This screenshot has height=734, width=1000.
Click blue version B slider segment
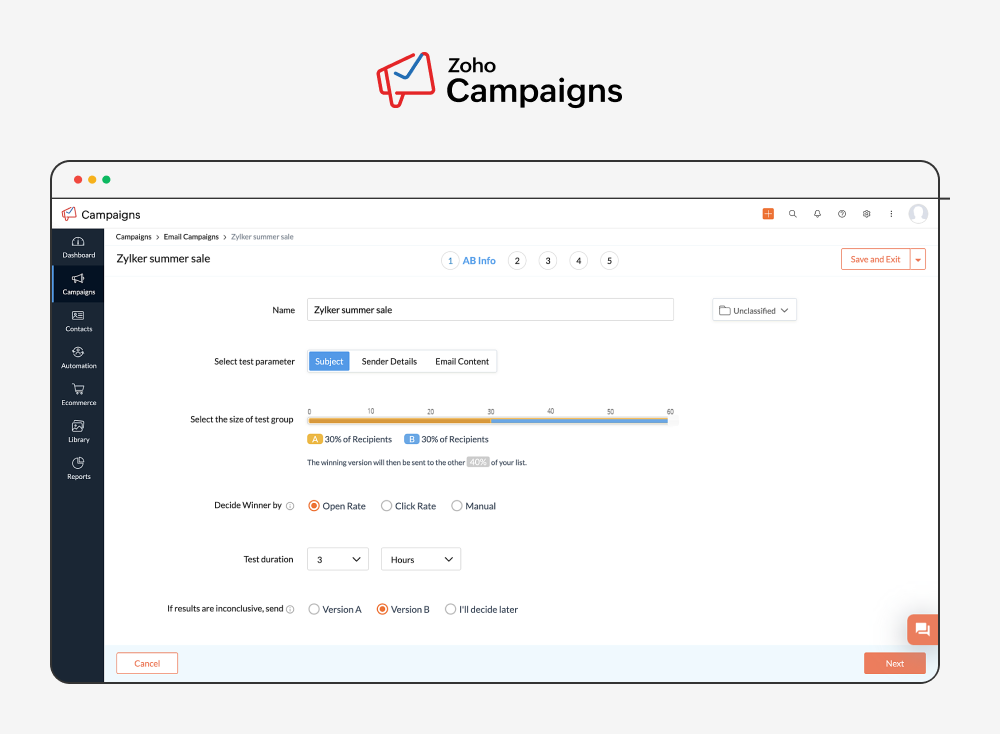[579, 421]
